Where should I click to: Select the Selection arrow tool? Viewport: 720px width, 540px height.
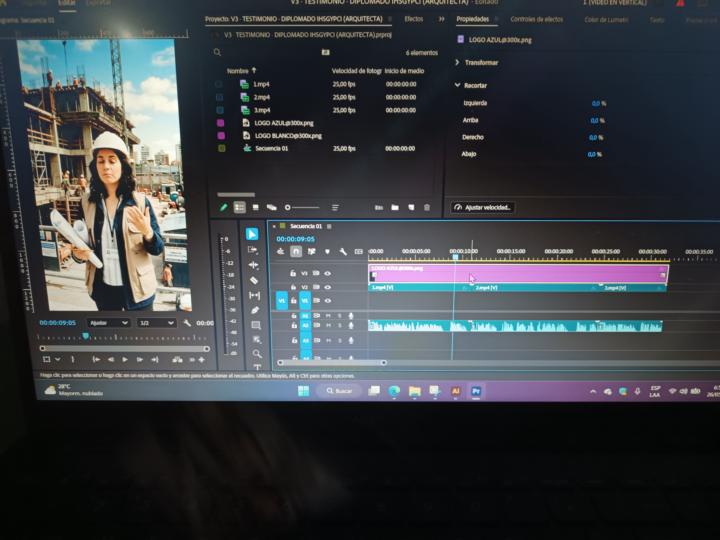(252, 234)
